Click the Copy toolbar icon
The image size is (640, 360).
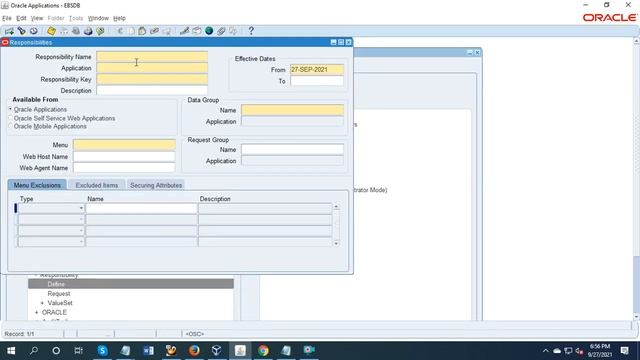(131, 31)
